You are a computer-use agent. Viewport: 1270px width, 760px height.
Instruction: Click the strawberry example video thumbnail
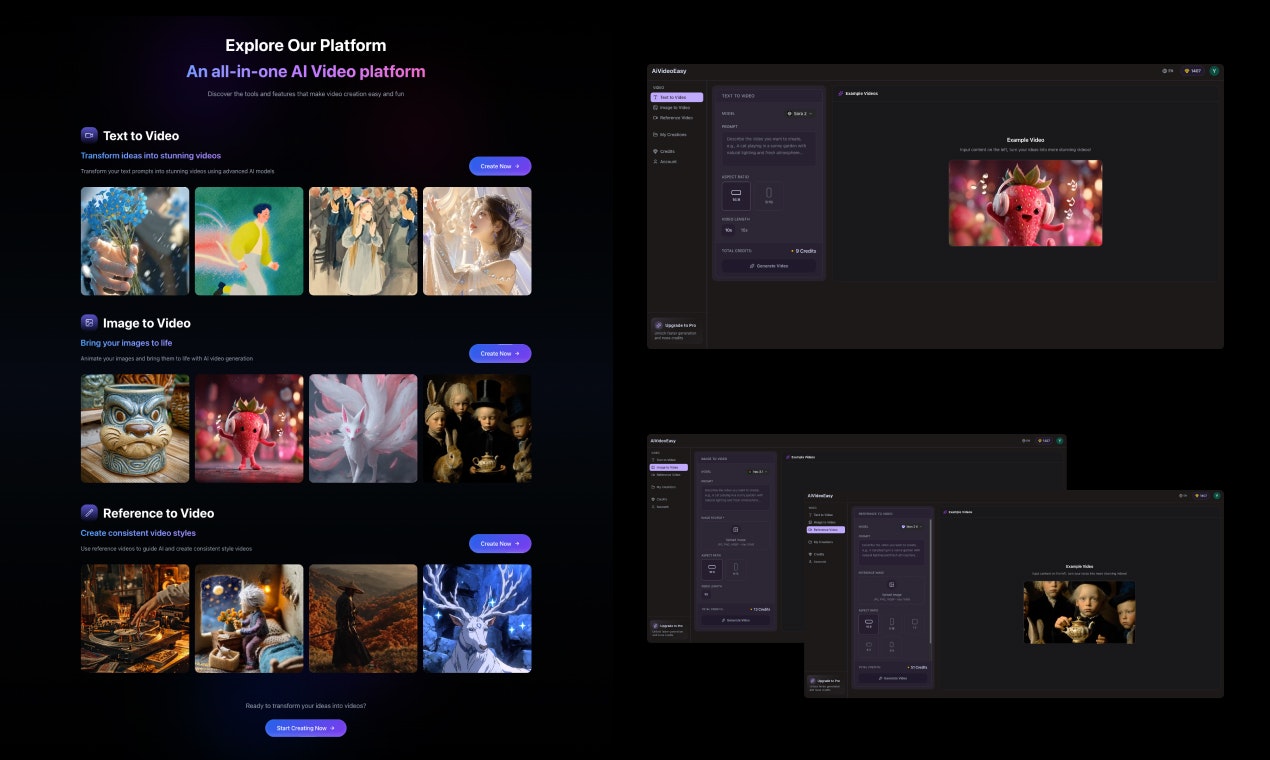(x=1025, y=202)
